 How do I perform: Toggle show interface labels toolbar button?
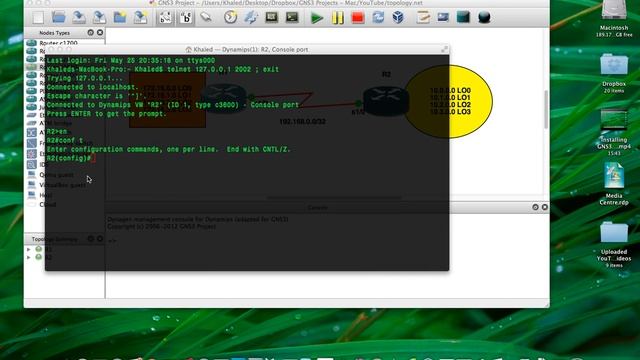pyautogui.click(x=165, y=18)
